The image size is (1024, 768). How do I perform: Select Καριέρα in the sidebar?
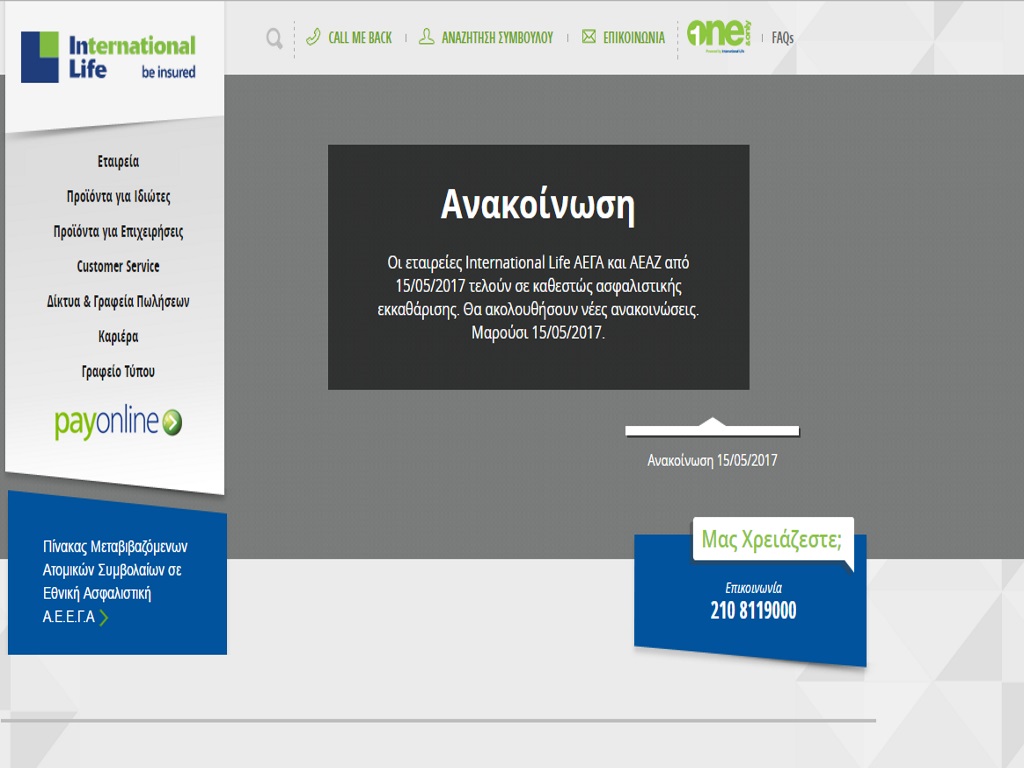[118, 337]
